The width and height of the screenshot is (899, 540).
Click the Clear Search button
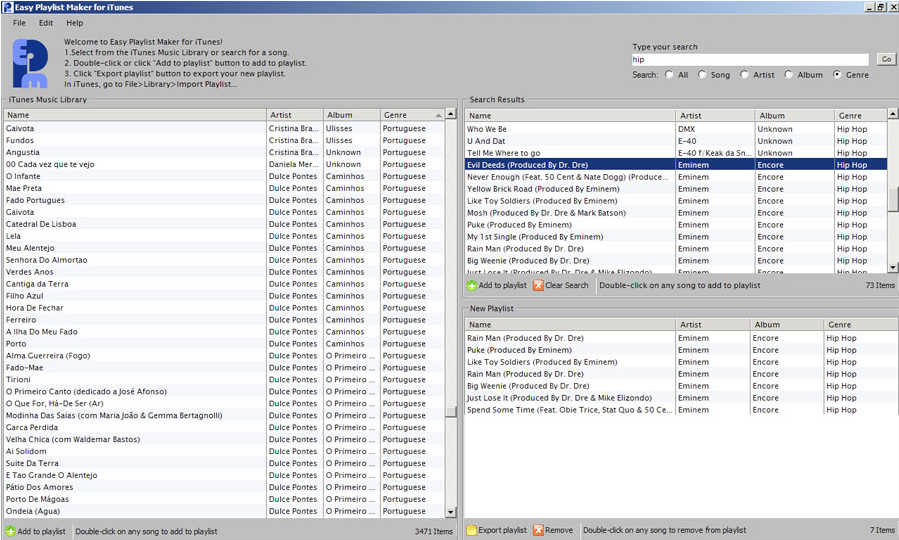561,285
